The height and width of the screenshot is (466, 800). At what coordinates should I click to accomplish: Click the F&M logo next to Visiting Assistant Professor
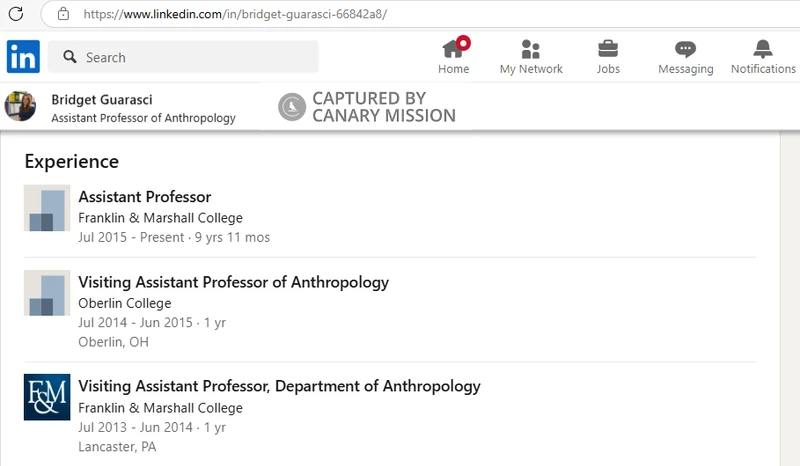pos(47,397)
